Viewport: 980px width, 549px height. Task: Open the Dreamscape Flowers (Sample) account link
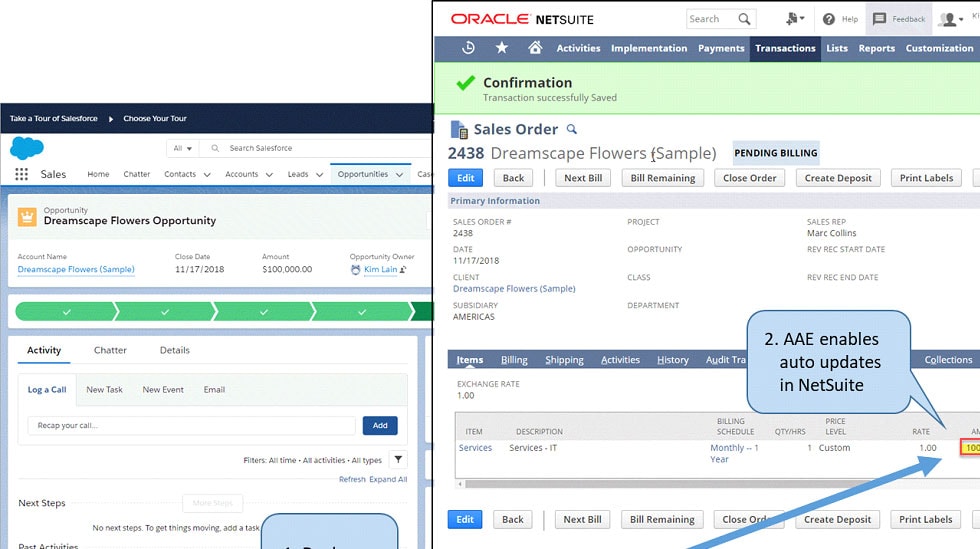point(76,269)
